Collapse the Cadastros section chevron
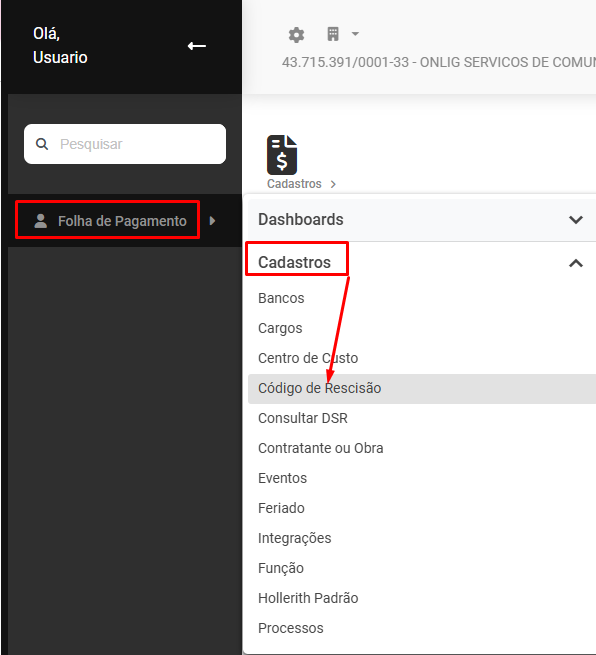Screen dimensions: 596x655 pyautogui.click(x=576, y=263)
